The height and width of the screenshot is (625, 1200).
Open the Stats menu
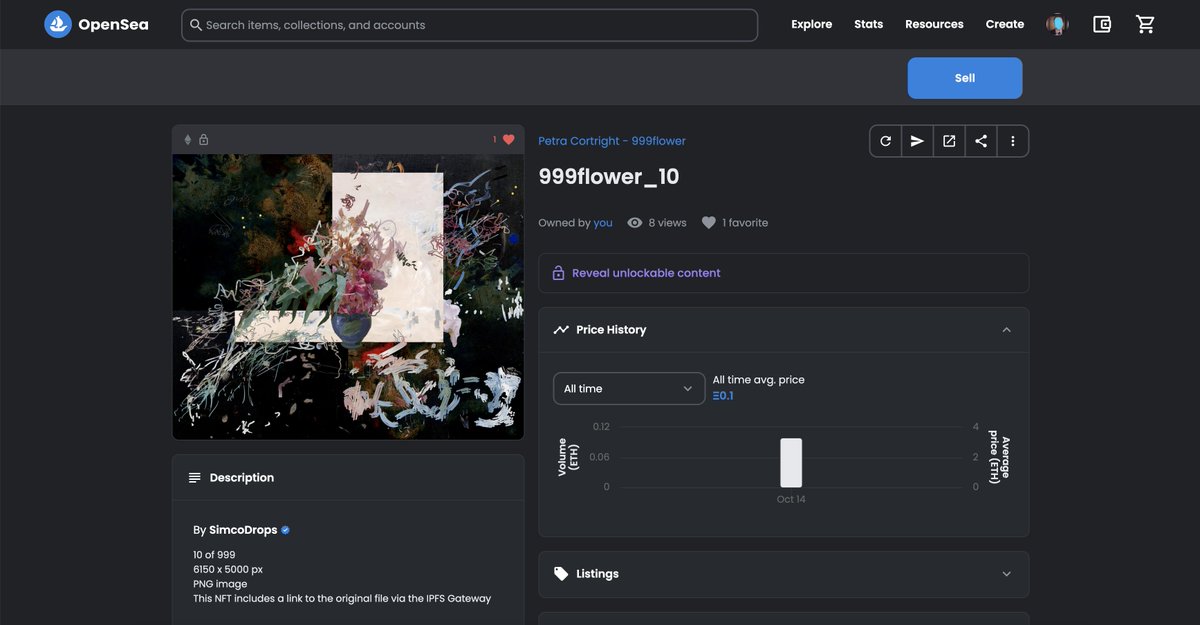869,24
